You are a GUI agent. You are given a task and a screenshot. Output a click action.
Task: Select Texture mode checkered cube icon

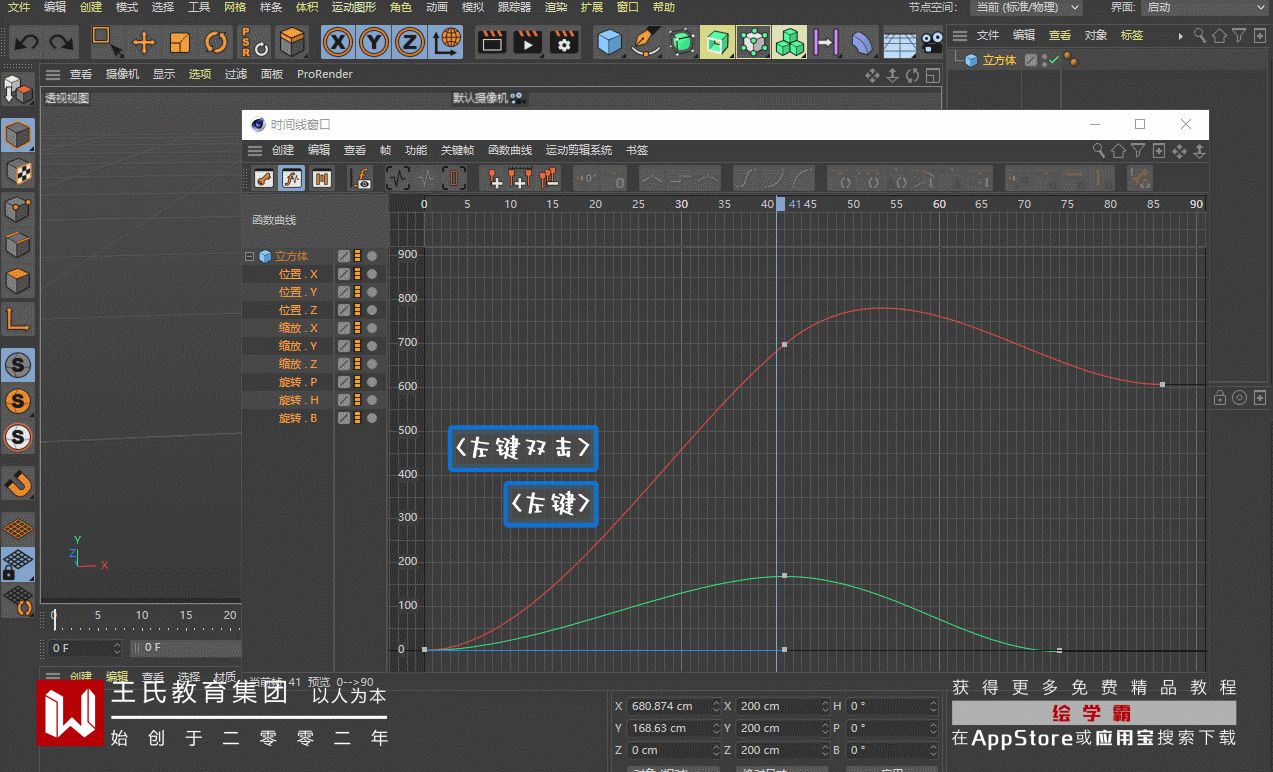coord(18,172)
